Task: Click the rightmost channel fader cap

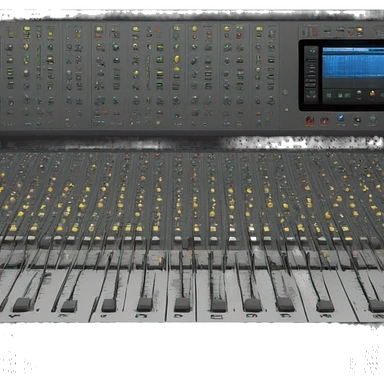Action: [x=377, y=306]
